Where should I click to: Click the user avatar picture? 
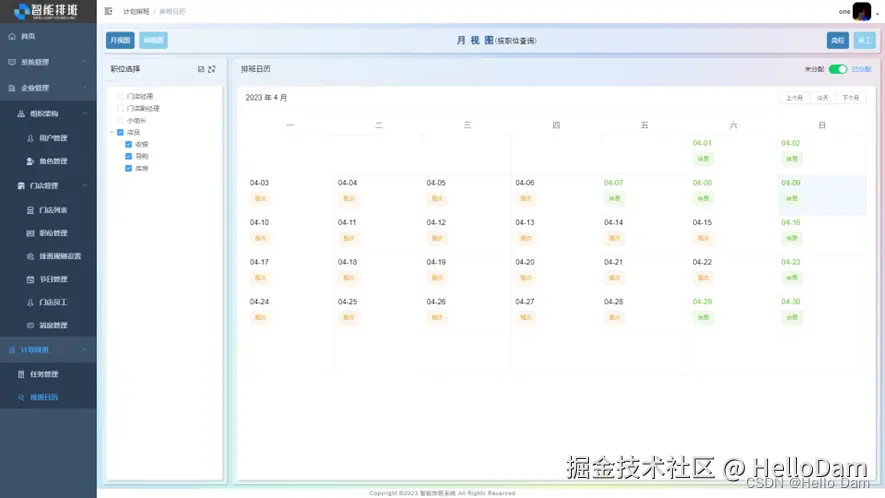pos(862,11)
